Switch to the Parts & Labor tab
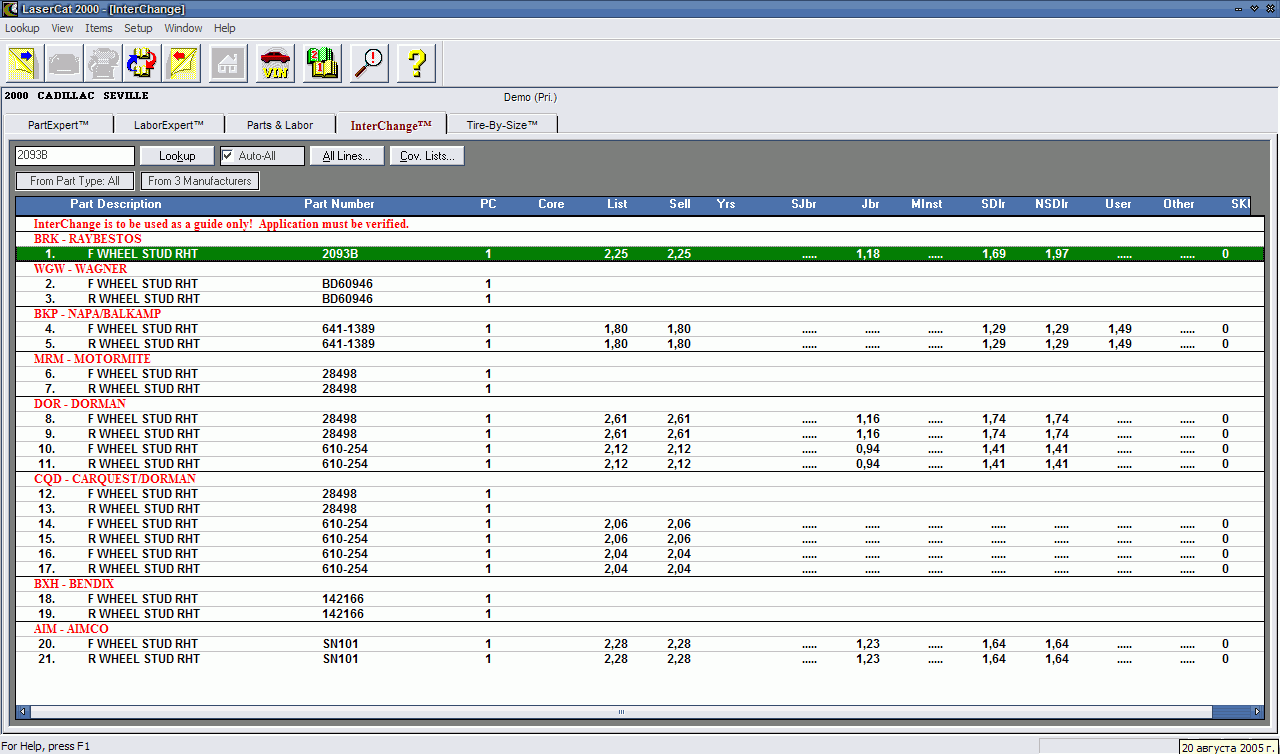 coord(280,125)
